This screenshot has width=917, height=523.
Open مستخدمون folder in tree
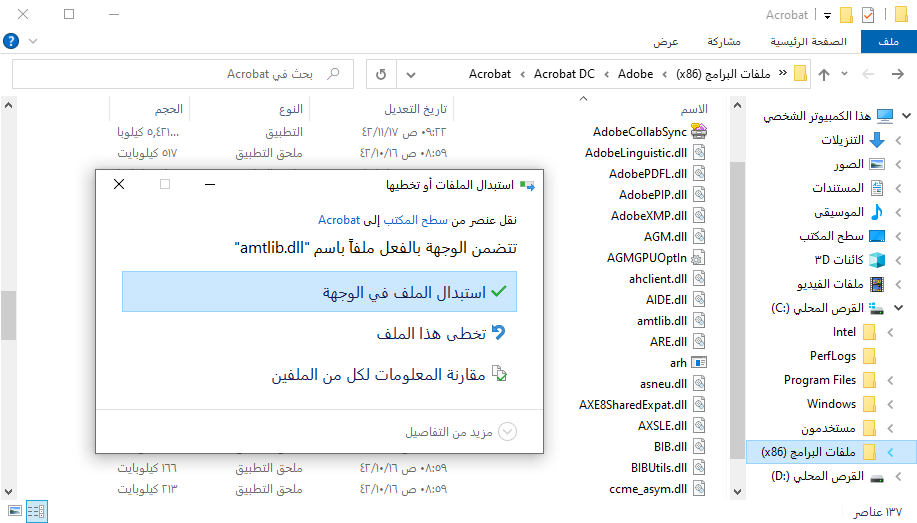(x=828, y=428)
